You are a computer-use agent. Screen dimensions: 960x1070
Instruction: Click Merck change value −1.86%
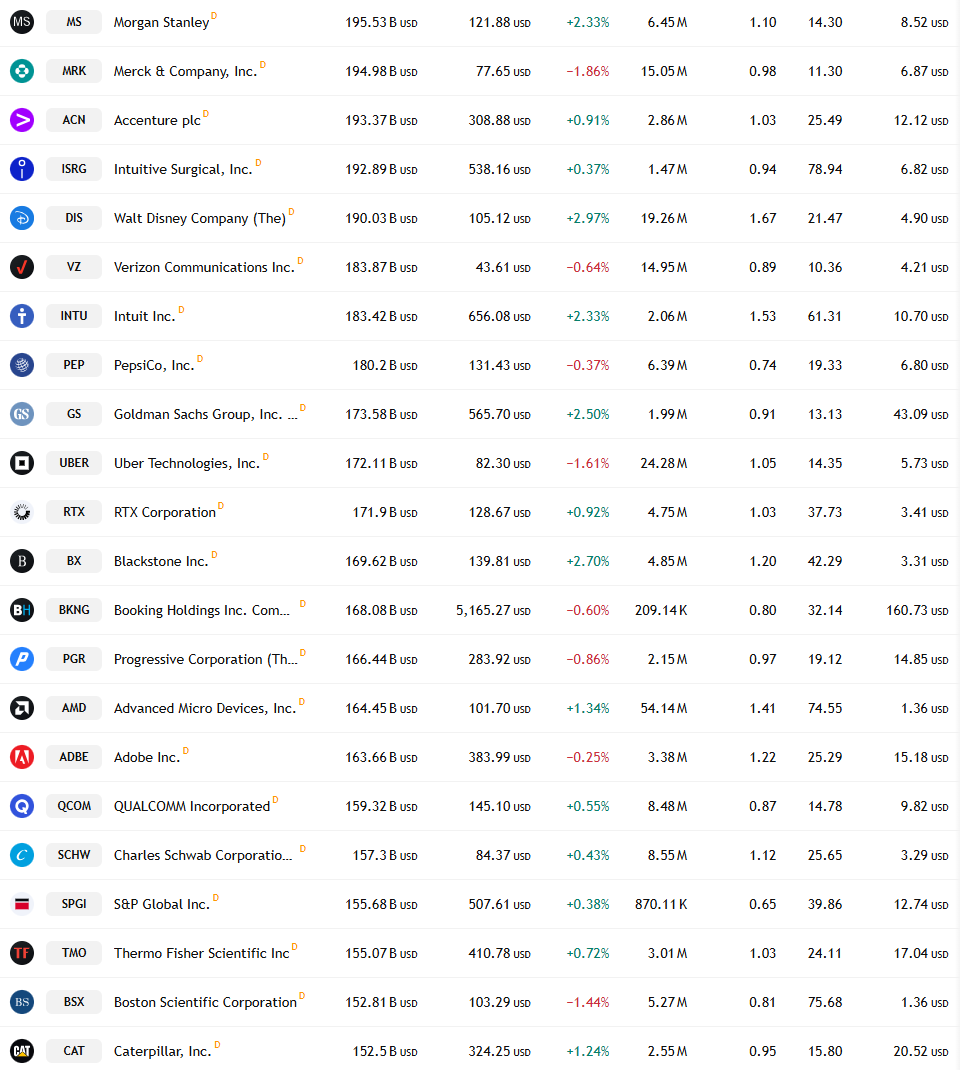tap(587, 72)
